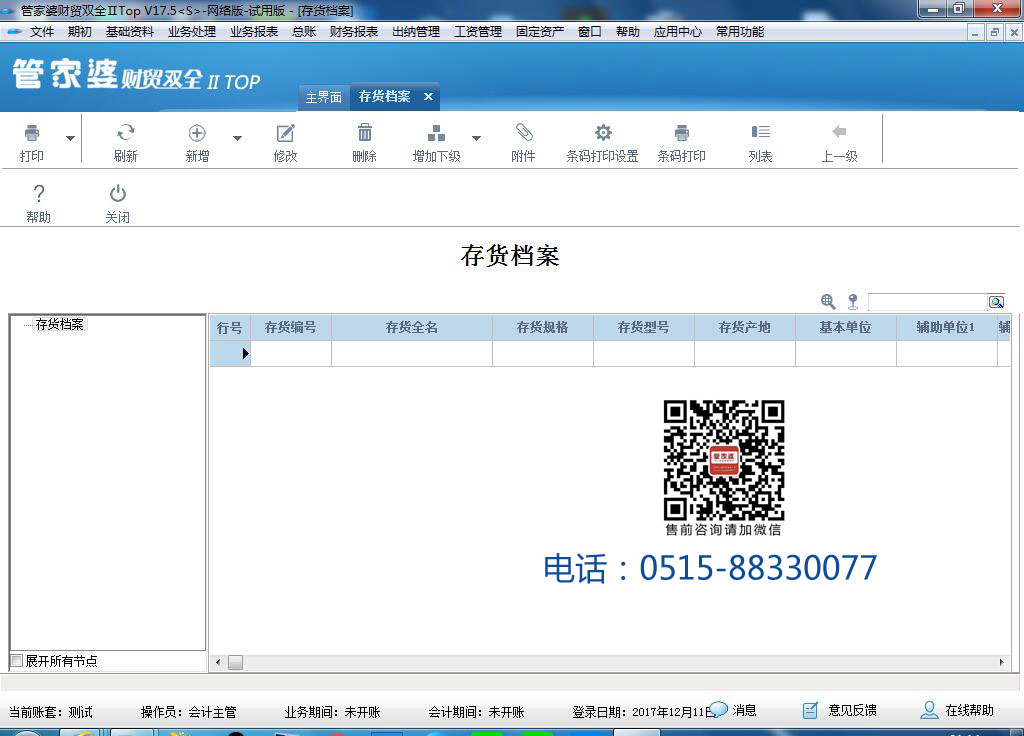Open the 基础资料 menu
The height and width of the screenshot is (736, 1024).
pos(130,31)
